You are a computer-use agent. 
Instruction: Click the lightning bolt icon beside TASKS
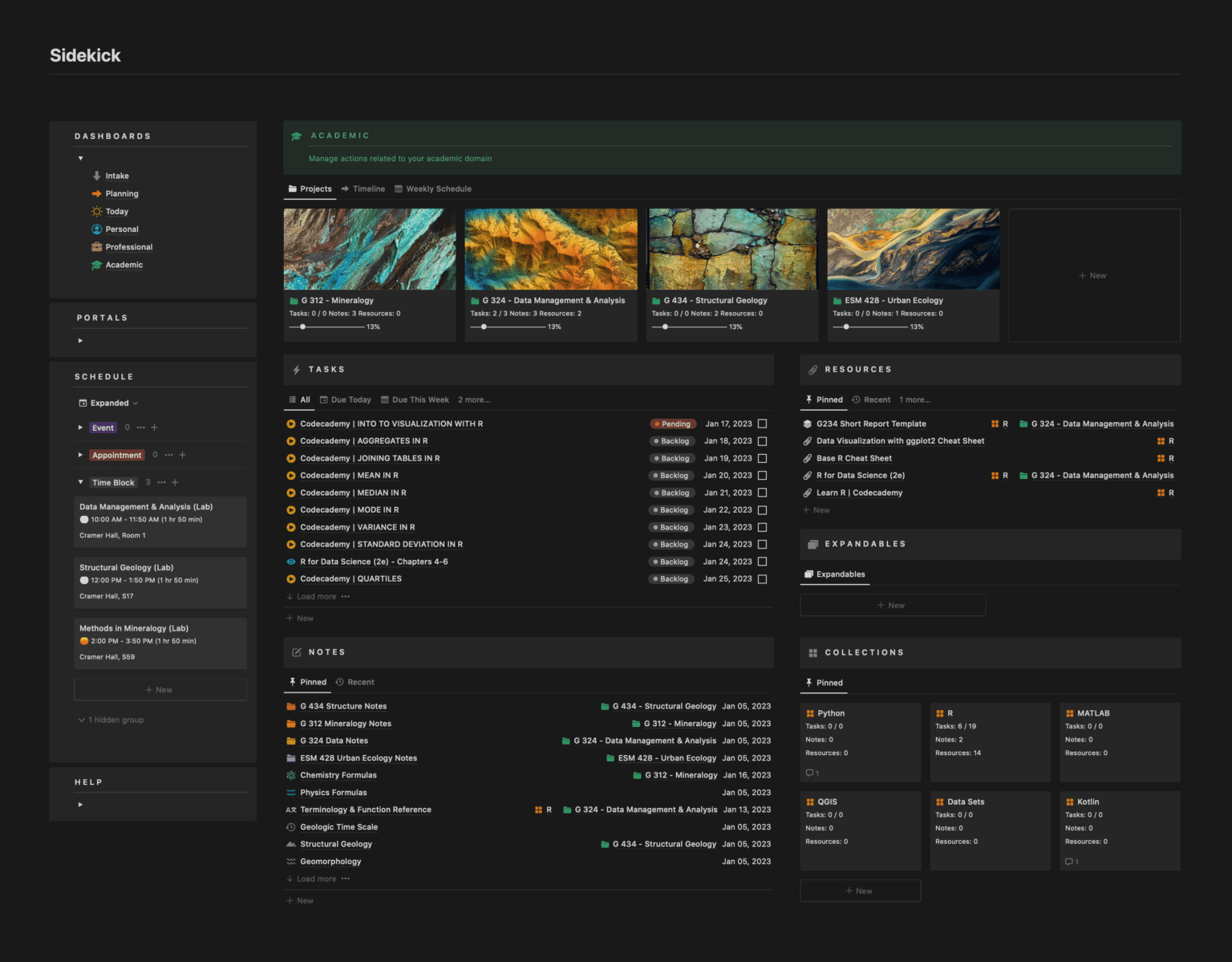[x=298, y=369]
